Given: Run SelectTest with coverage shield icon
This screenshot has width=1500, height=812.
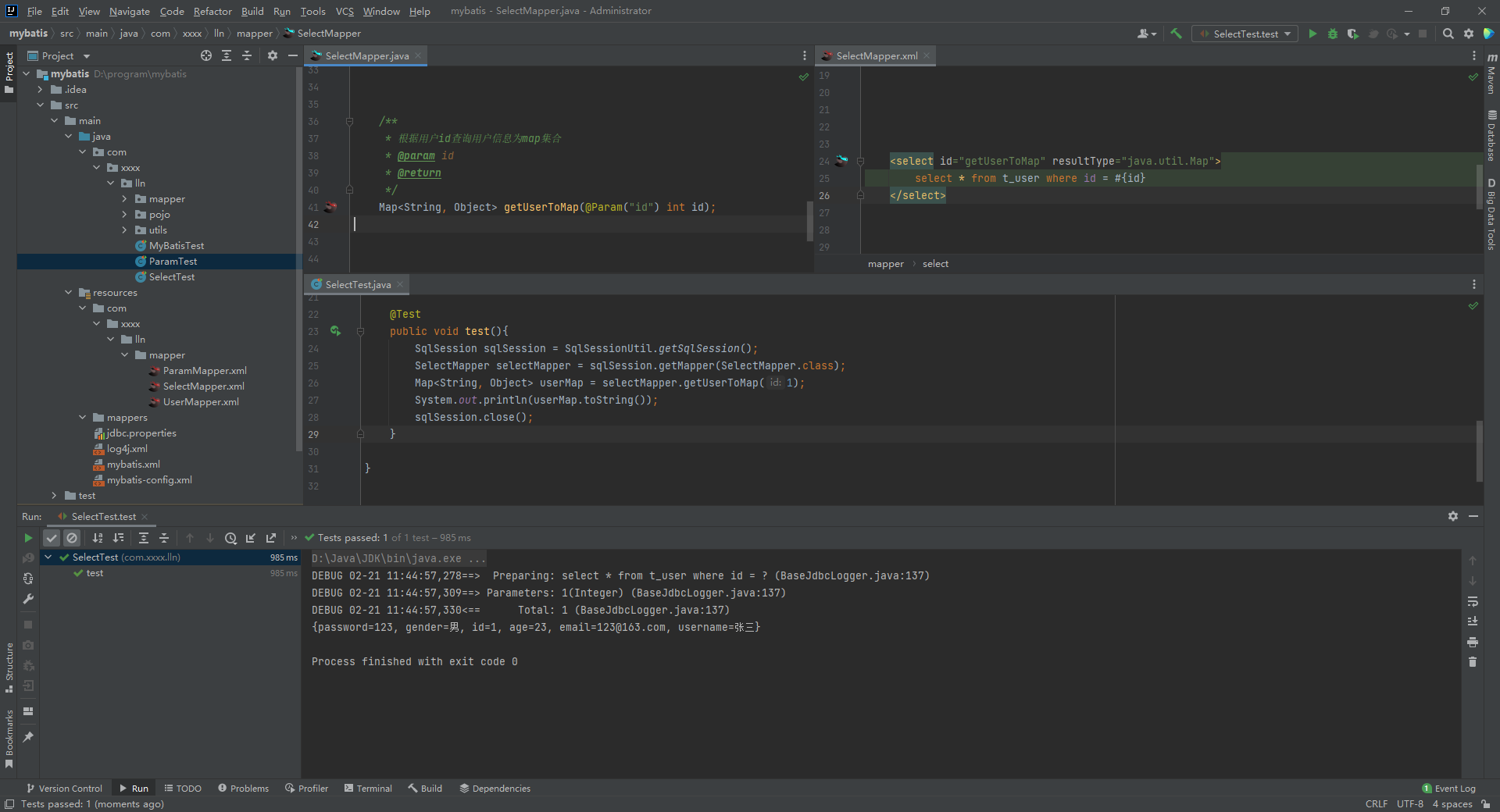Looking at the screenshot, I should tap(1352, 34).
